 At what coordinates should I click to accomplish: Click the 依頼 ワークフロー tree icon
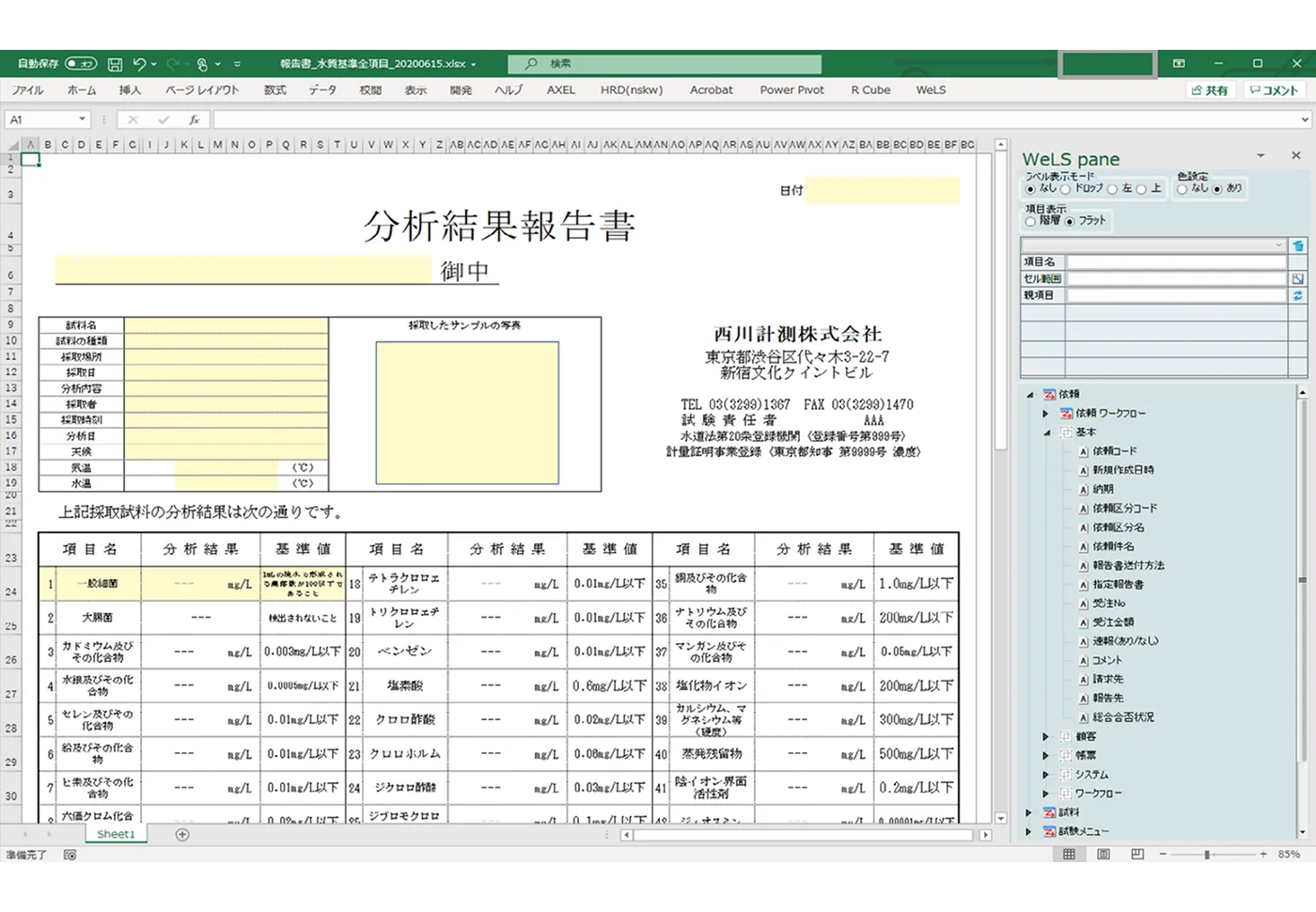pyautogui.click(x=1066, y=414)
